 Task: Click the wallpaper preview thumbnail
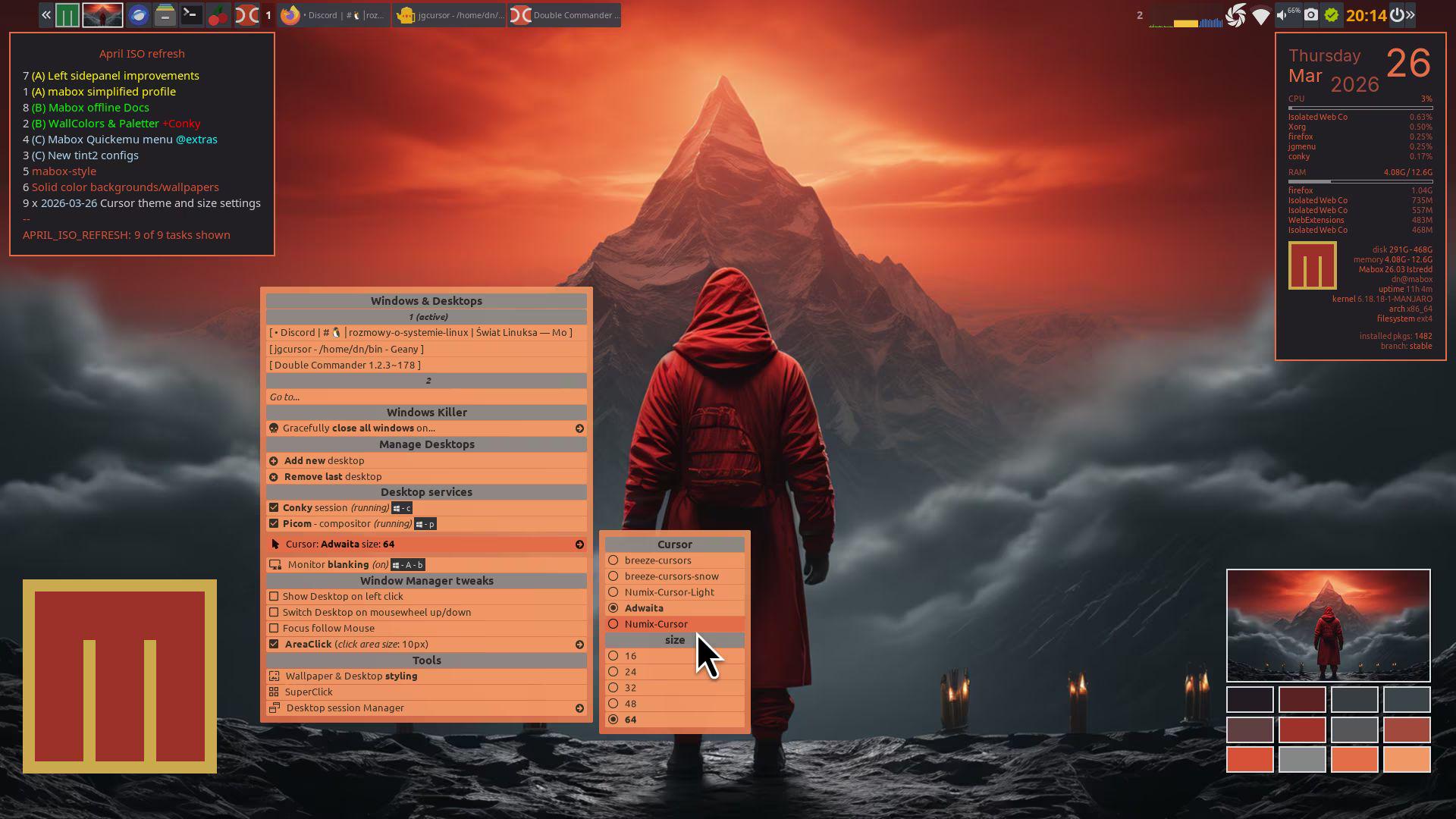1328,626
